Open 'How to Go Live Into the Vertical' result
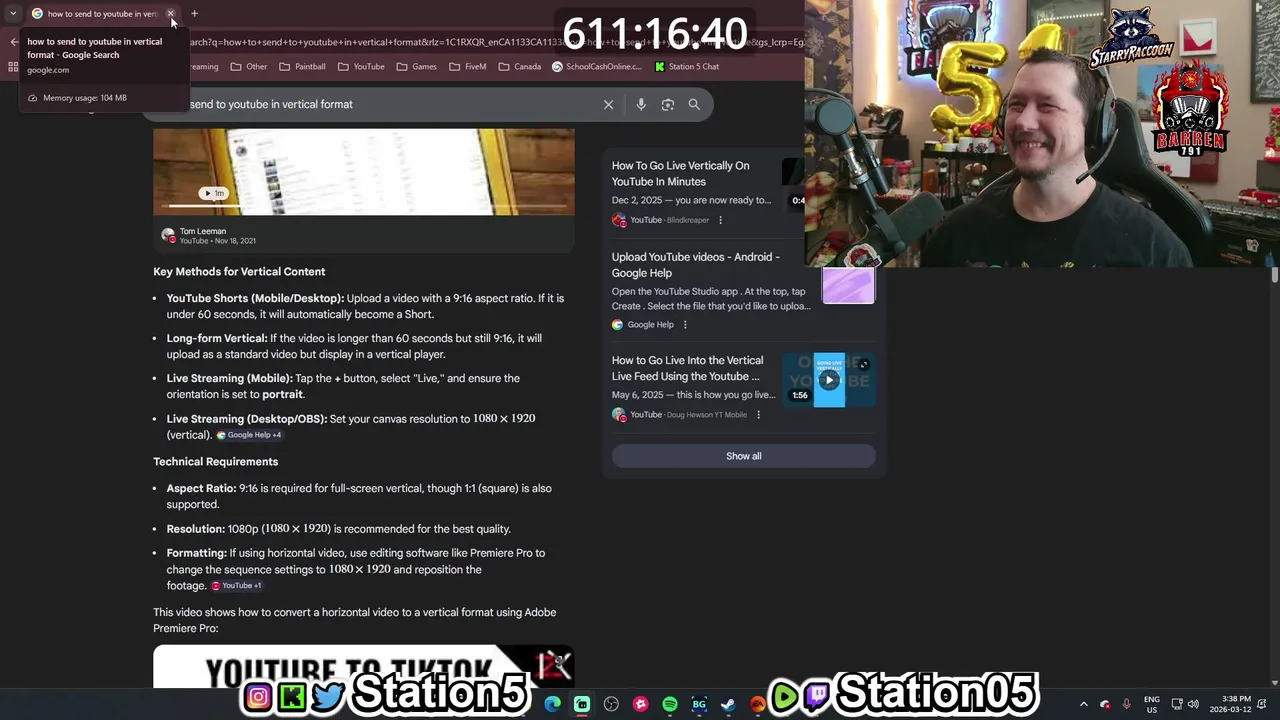This screenshot has height=720, width=1280. (687, 368)
